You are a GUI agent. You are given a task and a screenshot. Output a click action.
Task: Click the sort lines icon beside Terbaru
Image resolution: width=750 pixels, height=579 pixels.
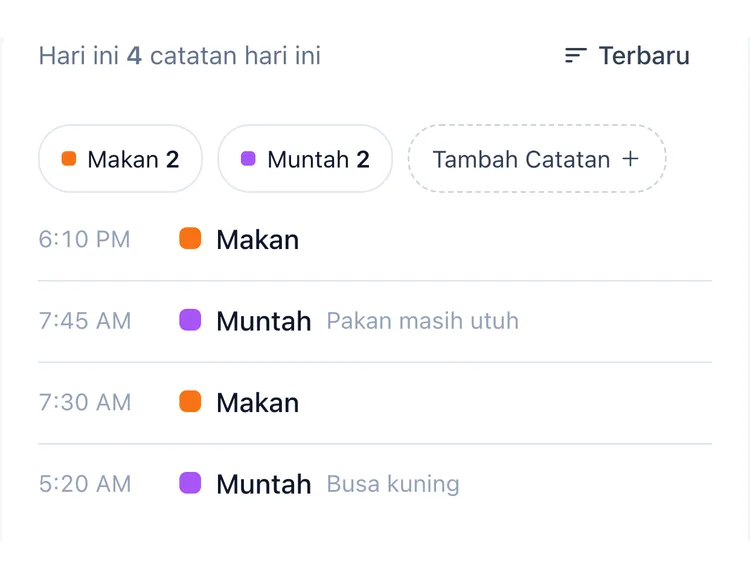pyautogui.click(x=576, y=56)
